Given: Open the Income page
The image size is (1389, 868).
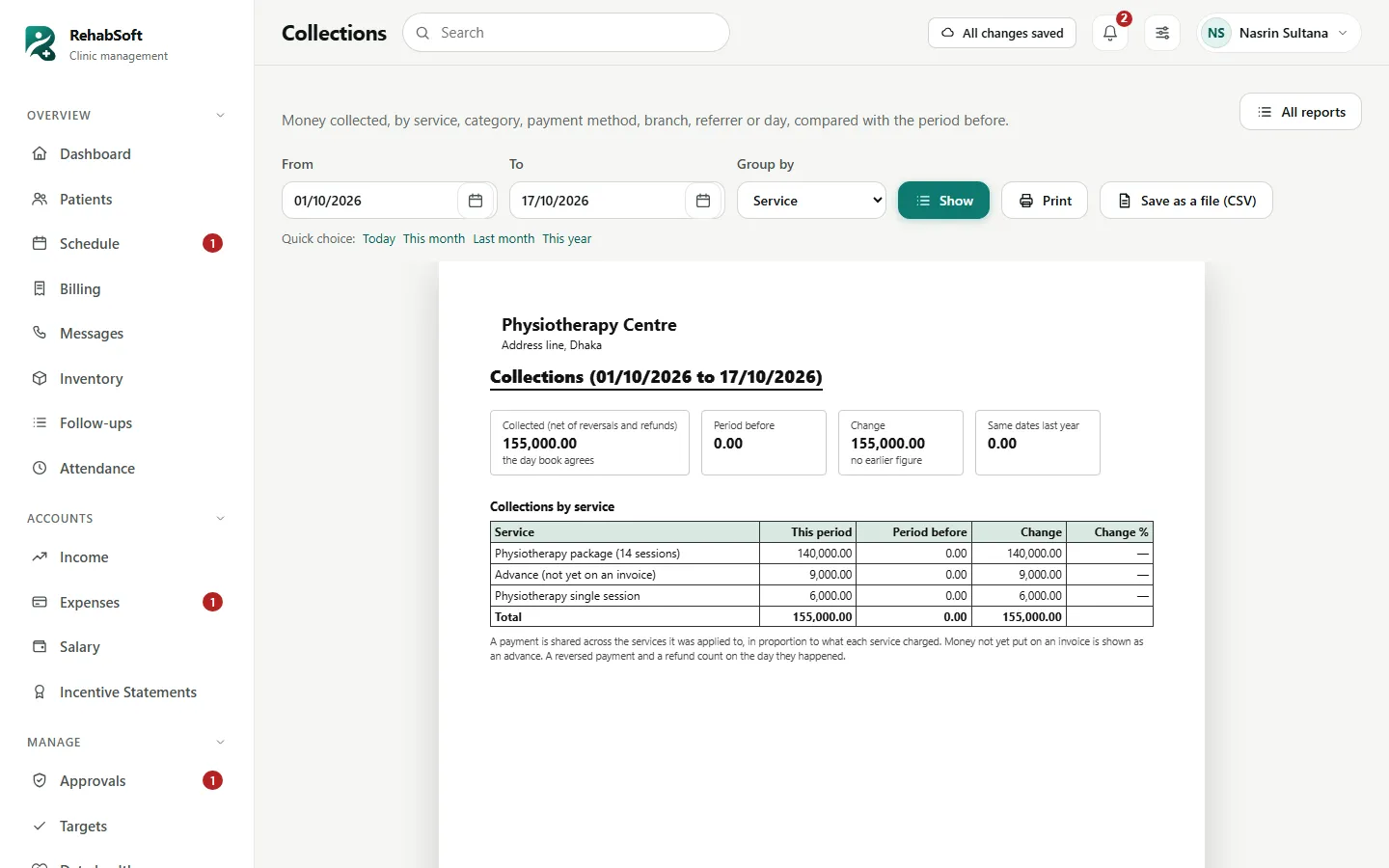Looking at the screenshot, I should click(x=127, y=557).
